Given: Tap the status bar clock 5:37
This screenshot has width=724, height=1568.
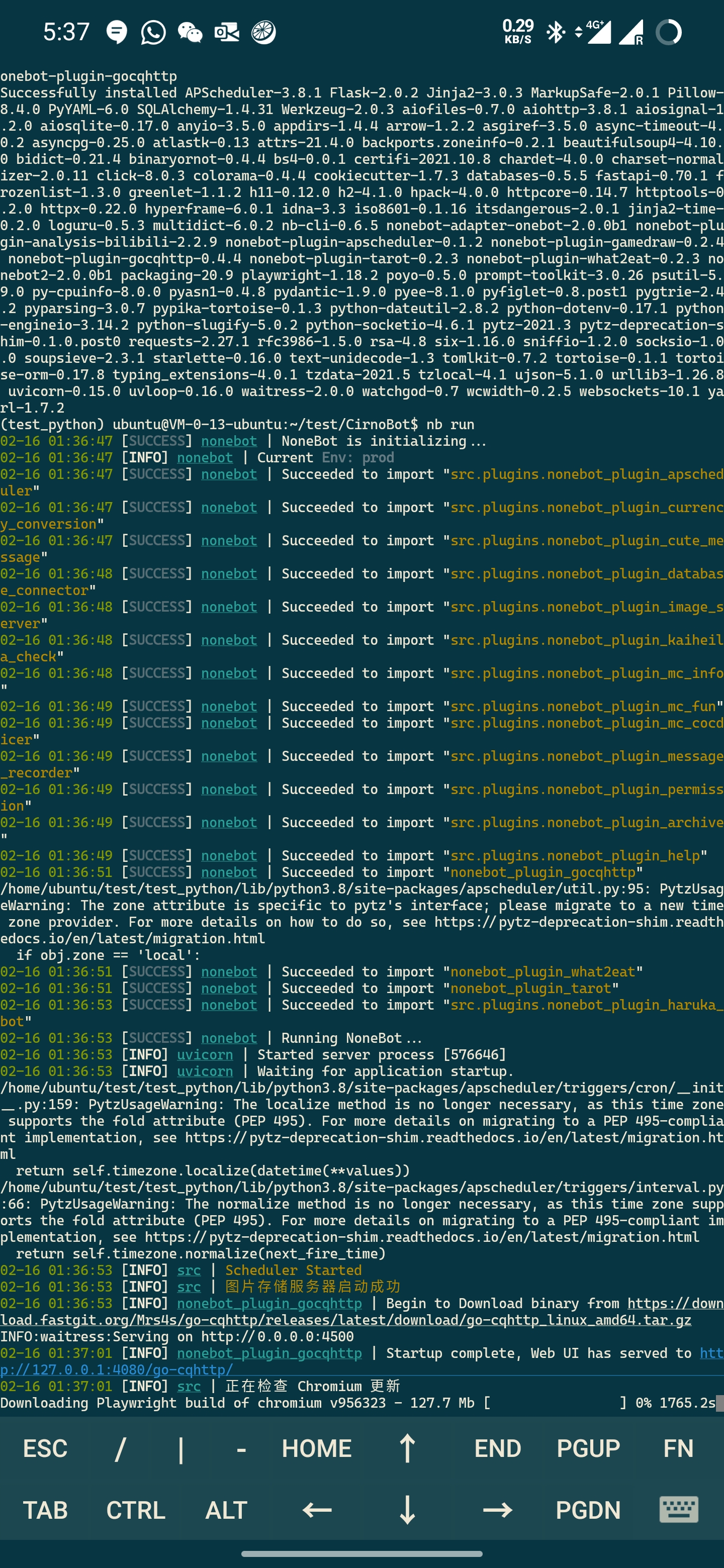Looking at the screenshot, I should click(x=66, y=32).
